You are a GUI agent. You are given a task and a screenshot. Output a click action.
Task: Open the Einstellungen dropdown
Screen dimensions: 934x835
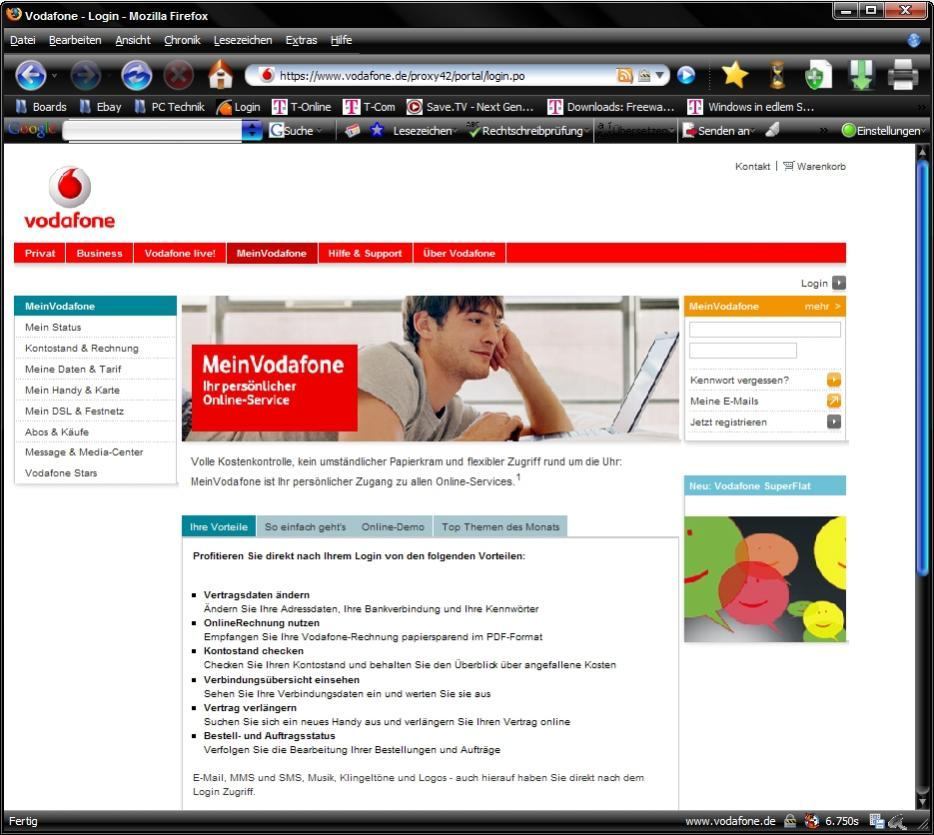(x=924, y=131)
